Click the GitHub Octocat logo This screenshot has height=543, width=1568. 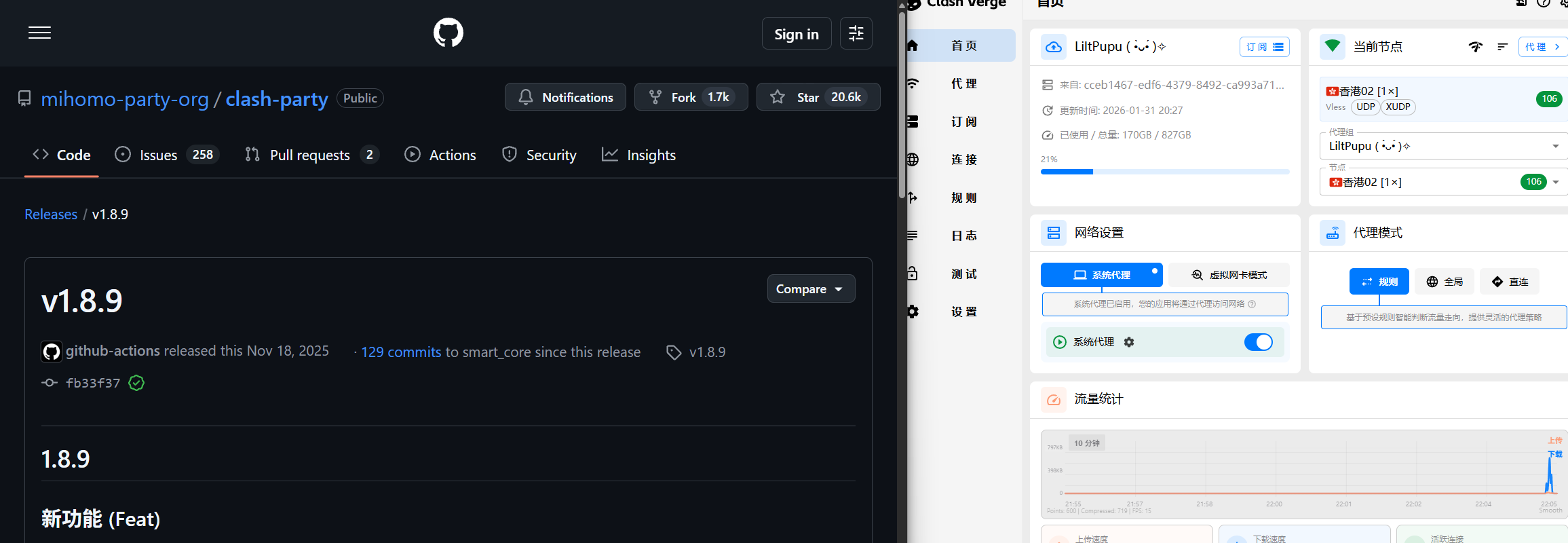tap(448, 33)
